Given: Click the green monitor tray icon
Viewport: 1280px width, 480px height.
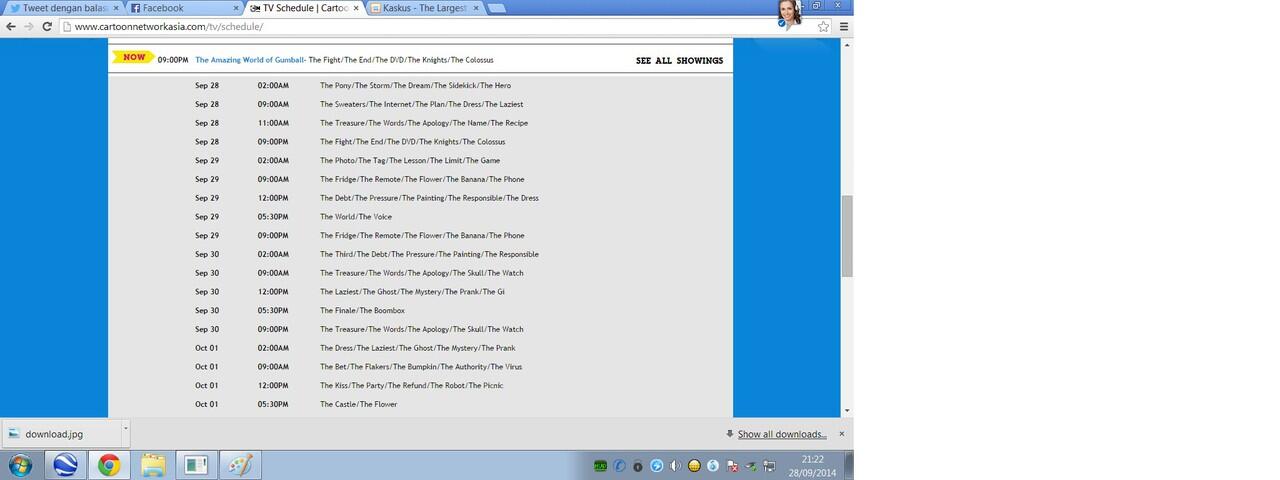Looking at the screenshot, I should (600, 466).
